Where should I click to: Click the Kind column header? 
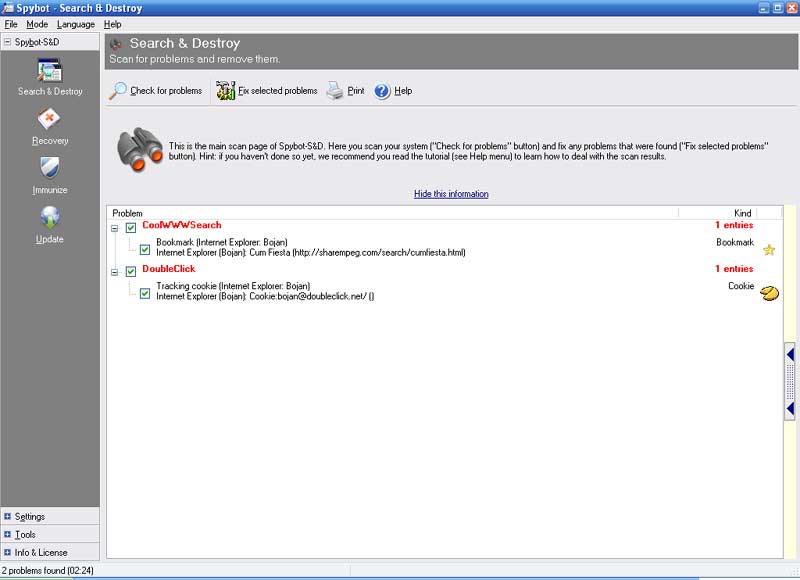point(742,213)
